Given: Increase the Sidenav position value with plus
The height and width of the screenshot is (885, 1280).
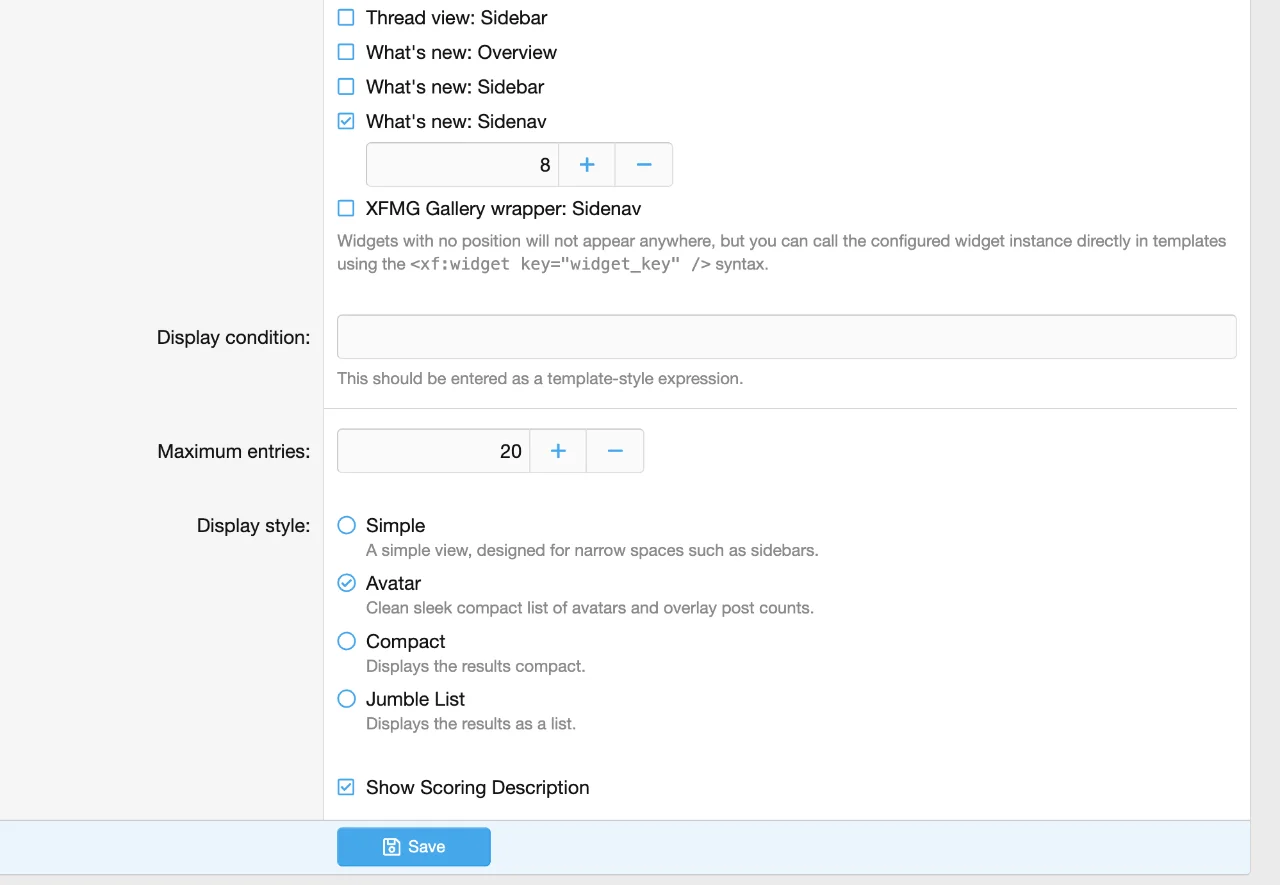Looking at the screenshot, I should tap(587, 165).
